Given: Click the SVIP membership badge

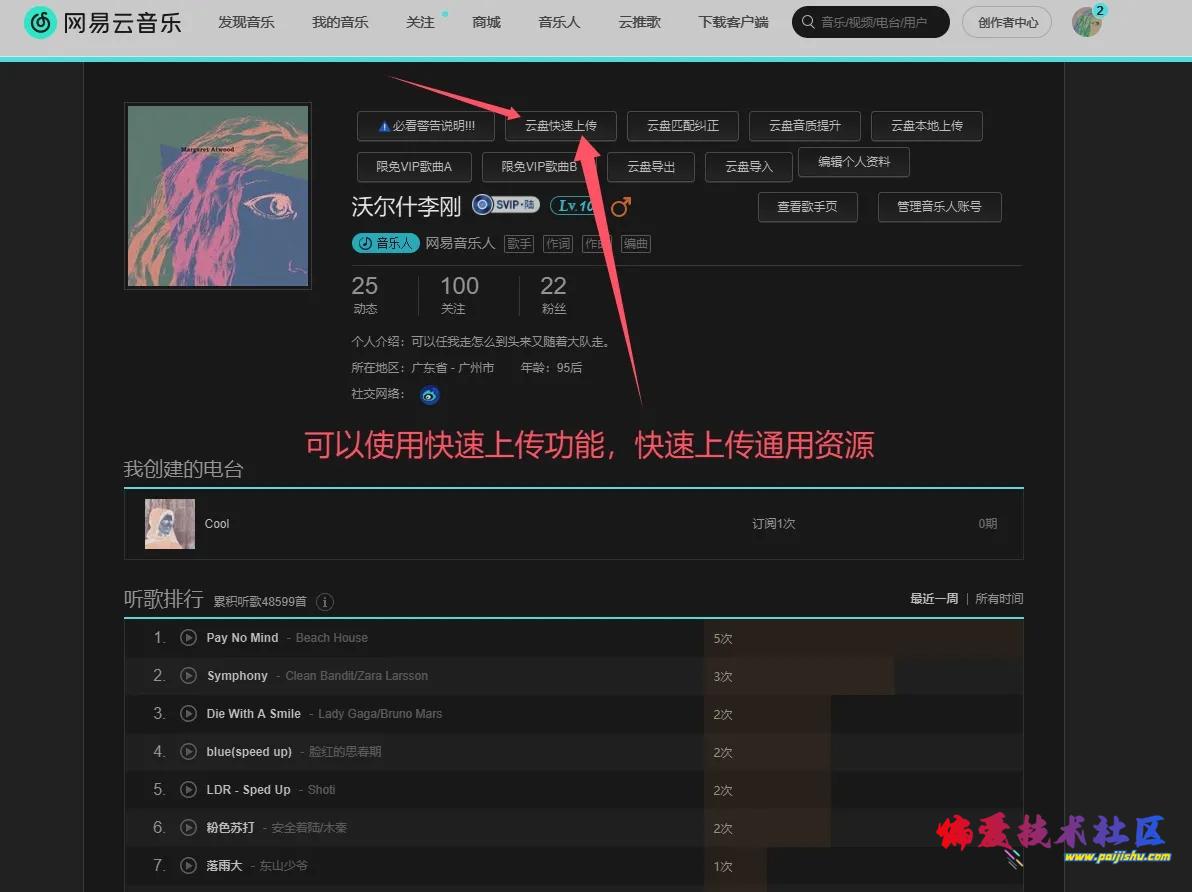Looking at the screenshot, I should (x=506, y=205).
